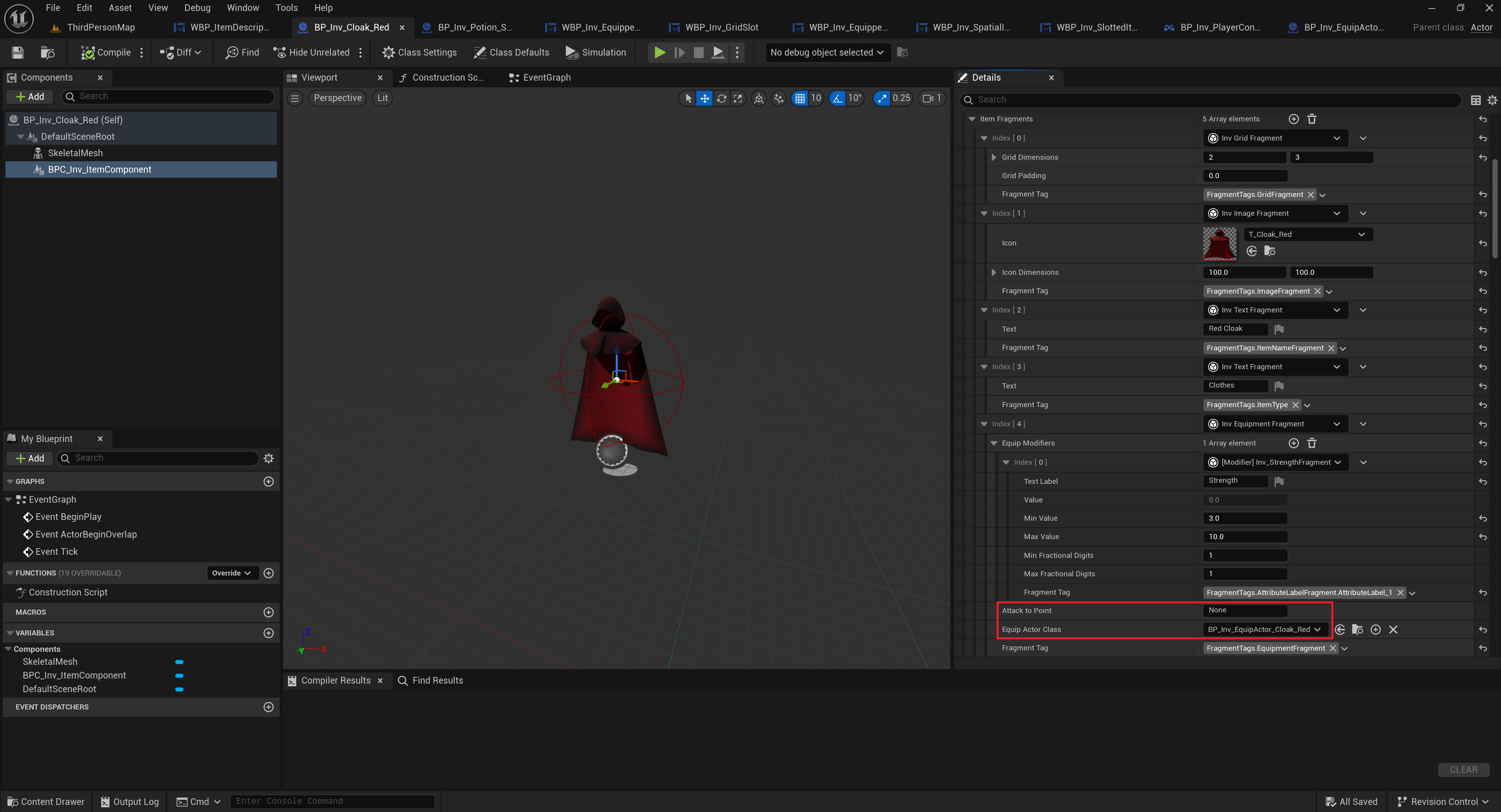Viewport: 1501px width, 812px height.
Task: Toggle rotation angle snapping
Action: tap(837, 98)
